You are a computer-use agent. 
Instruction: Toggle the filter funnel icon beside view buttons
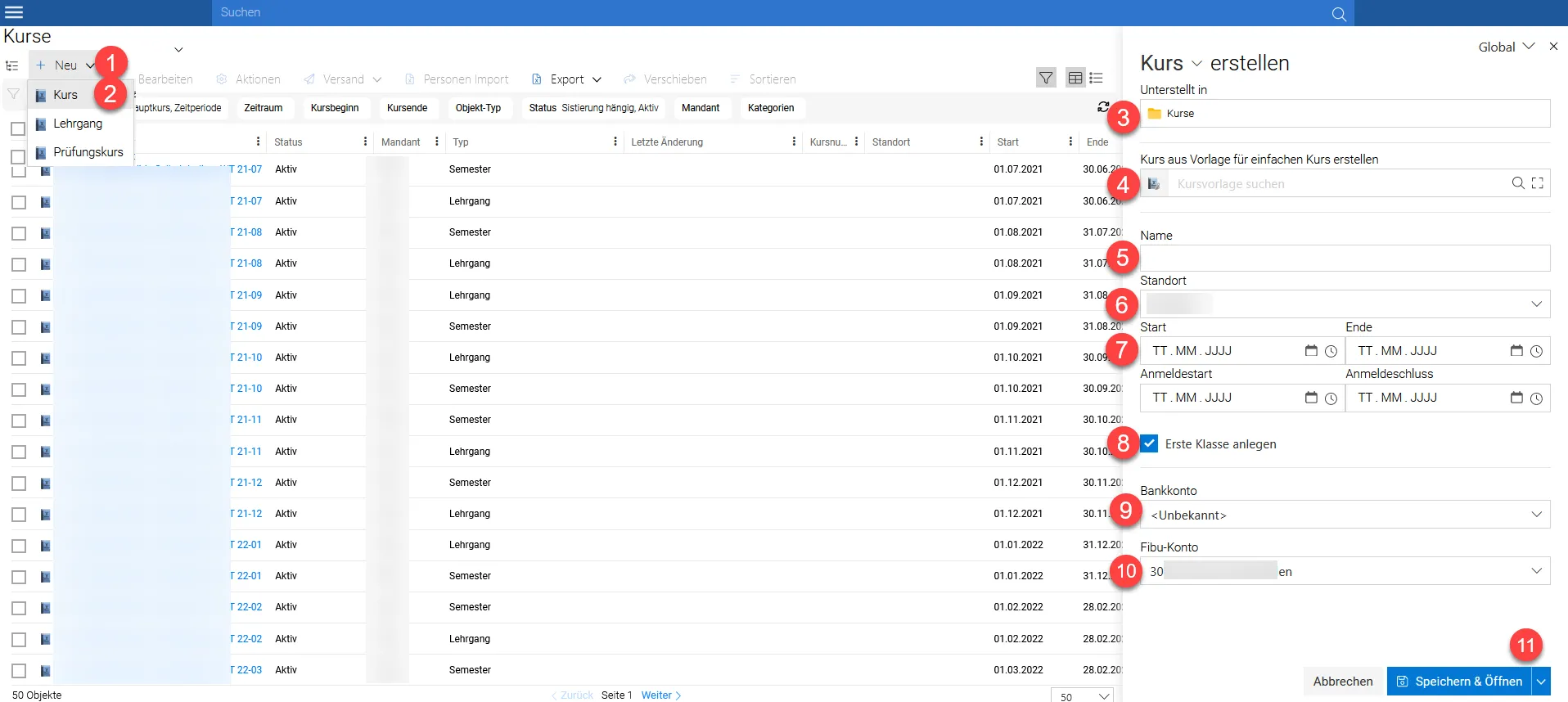[x=1046, y=78]
